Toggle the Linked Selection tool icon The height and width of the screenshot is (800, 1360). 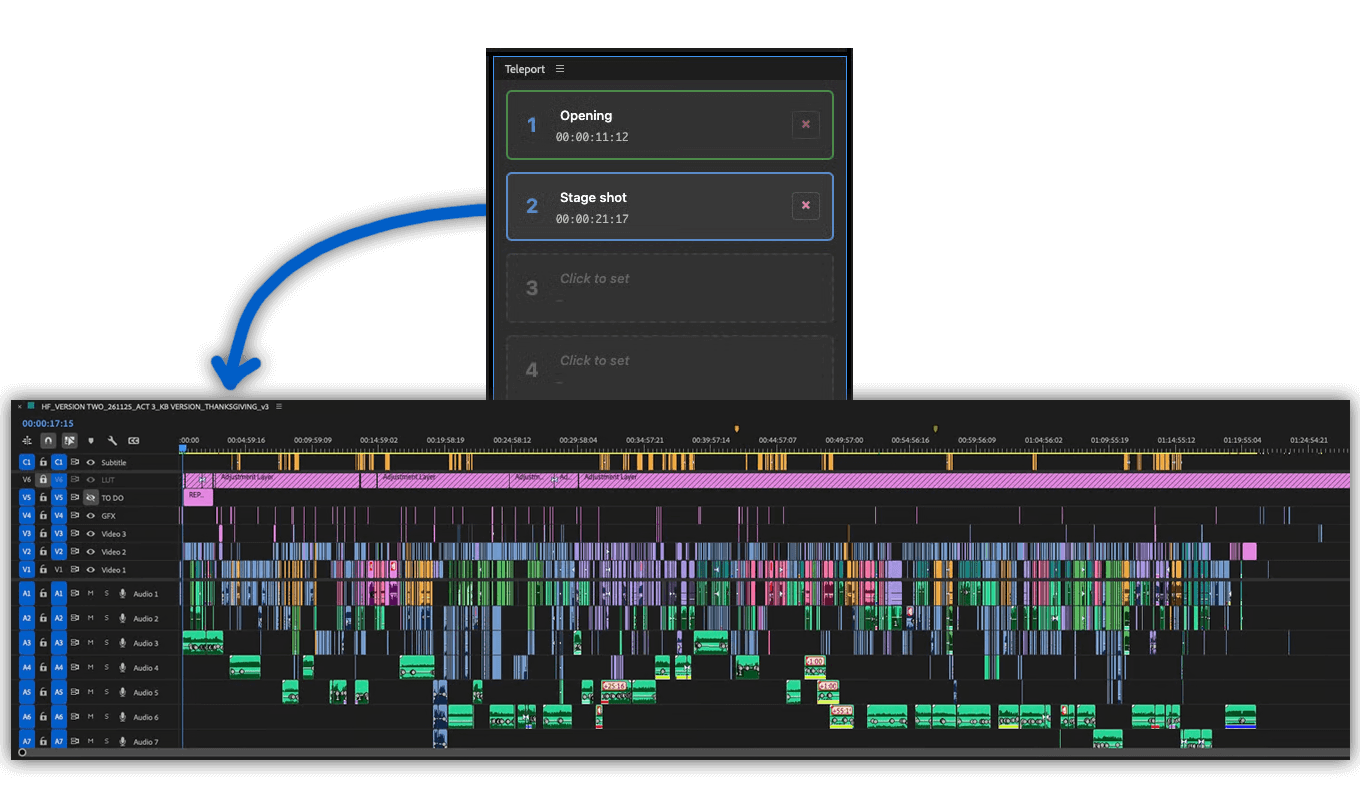[70, 440]
